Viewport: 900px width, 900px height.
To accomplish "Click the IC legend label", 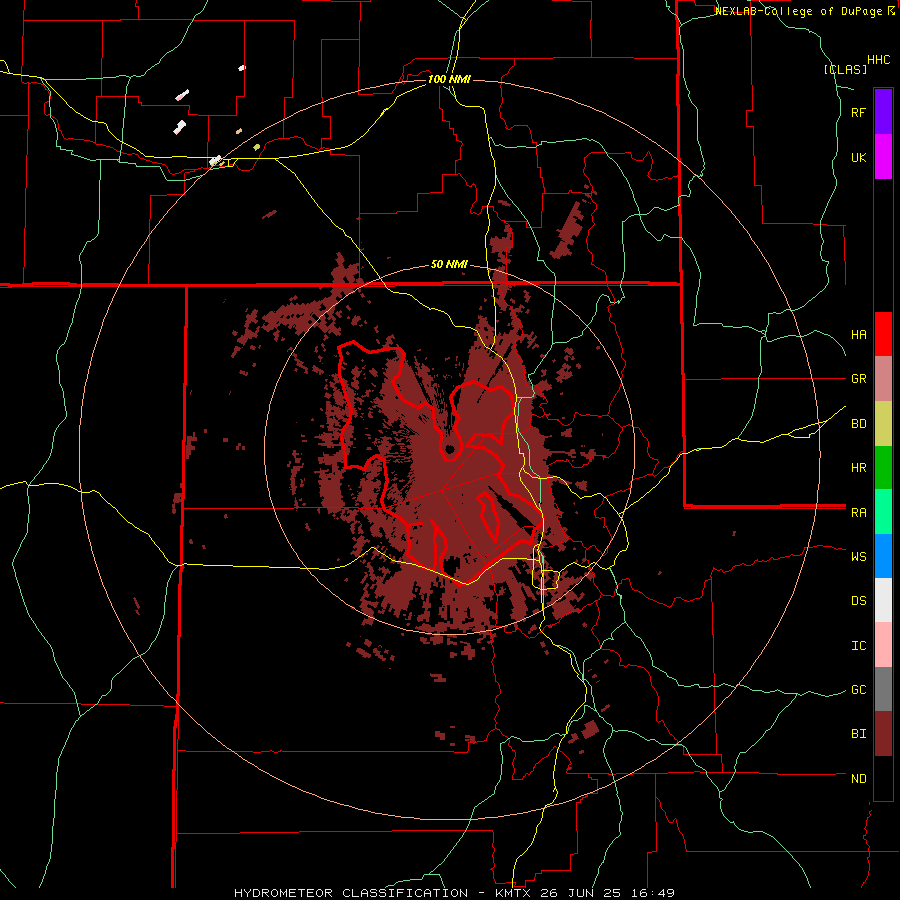I will [858, 645].
